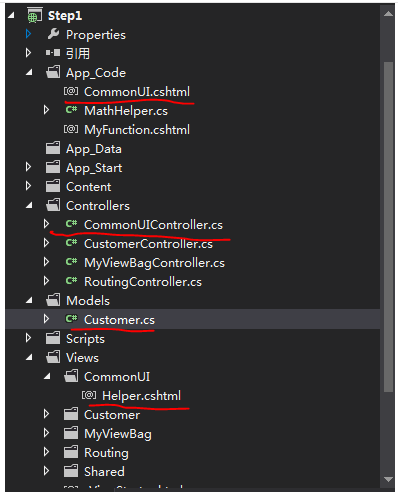Click the App_Start folder icon
The height and width of the screenshot is (498, 398).
(53, 167)
